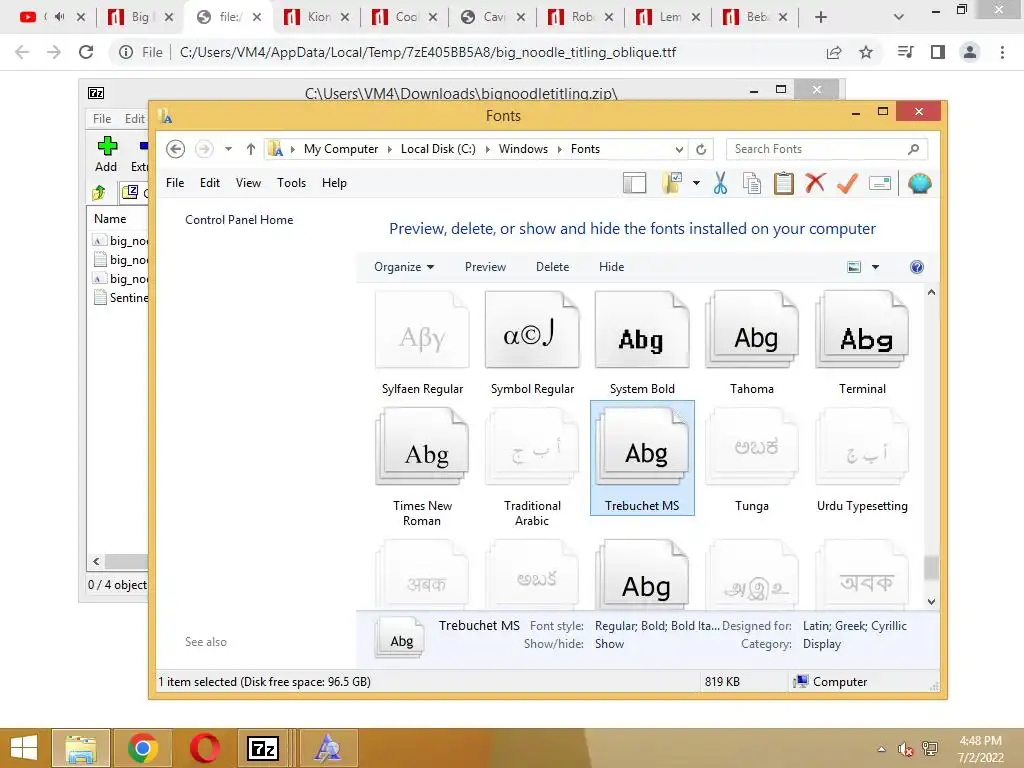
Task: Click the Rename icon in Fonts toolbar
Action: 880,184
